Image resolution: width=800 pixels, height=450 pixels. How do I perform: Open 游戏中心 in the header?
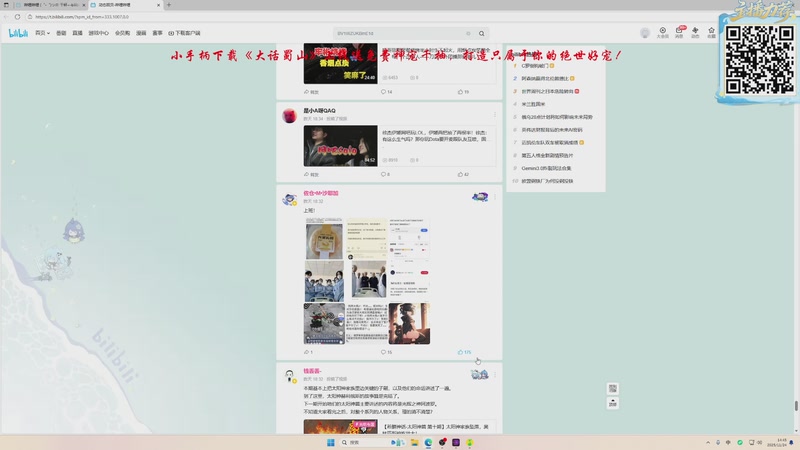(x=98, y=33)
